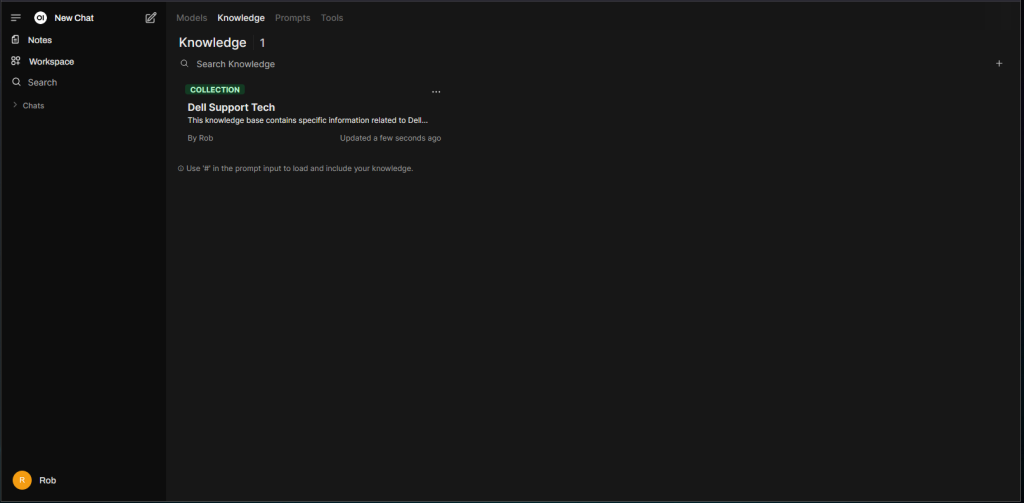
Task: Open the Tools tab
Action: pos(332,18)
